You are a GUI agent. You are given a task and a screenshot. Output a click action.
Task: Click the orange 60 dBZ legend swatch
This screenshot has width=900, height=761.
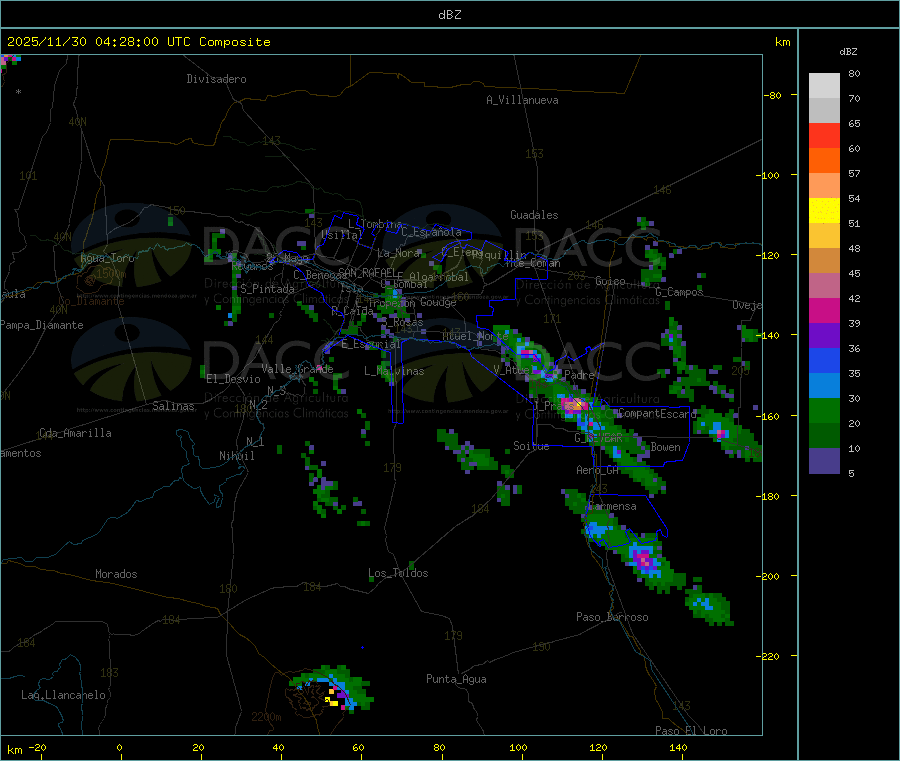pyautogui.click(x=824, y=160)
